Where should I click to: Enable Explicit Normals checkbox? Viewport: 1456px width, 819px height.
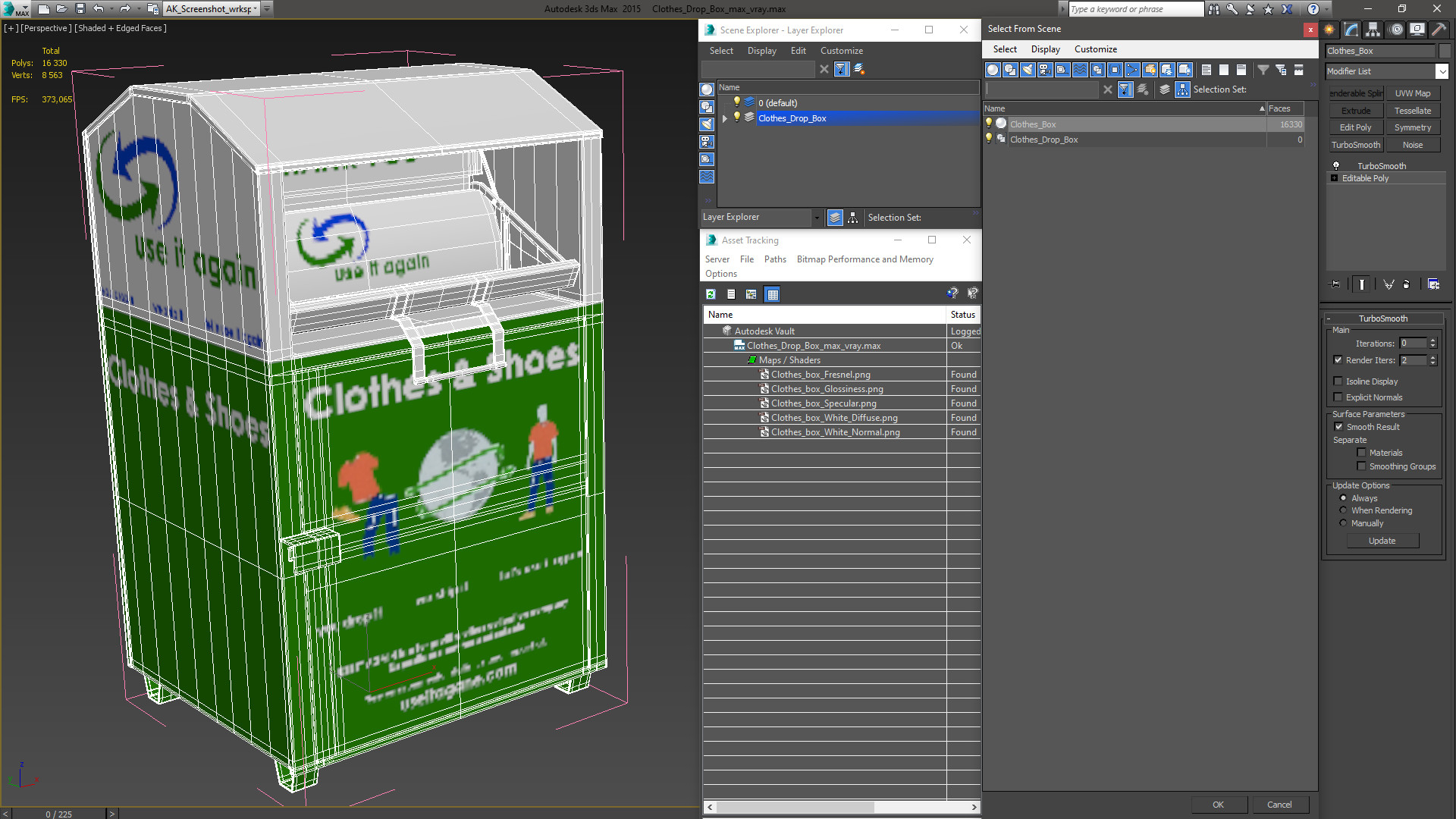tap(1338, 397)
